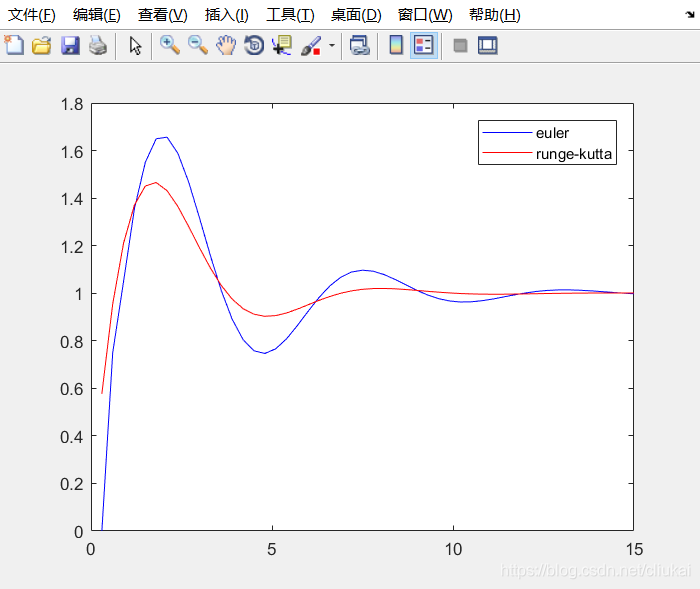700x589 pixels.
Task: Open the 查看(V) menu
Action: tap(162, 15)
